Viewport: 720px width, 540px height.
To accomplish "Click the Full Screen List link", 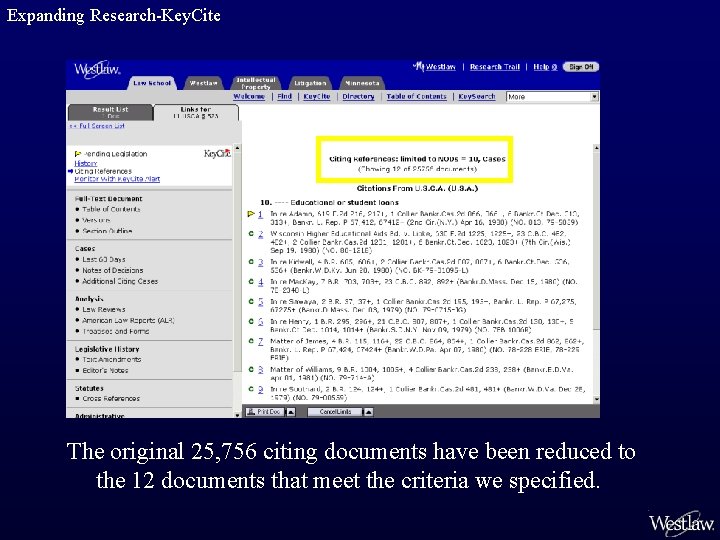I will tap(97, 125).
